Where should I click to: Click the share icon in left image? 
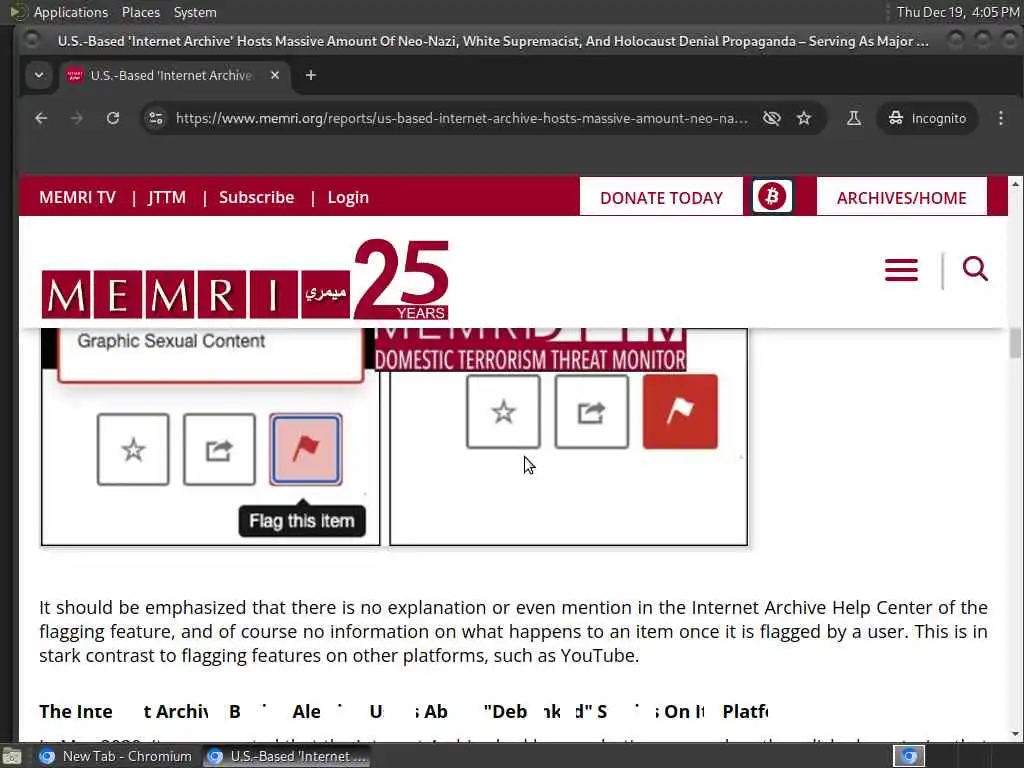click(219, 449)
